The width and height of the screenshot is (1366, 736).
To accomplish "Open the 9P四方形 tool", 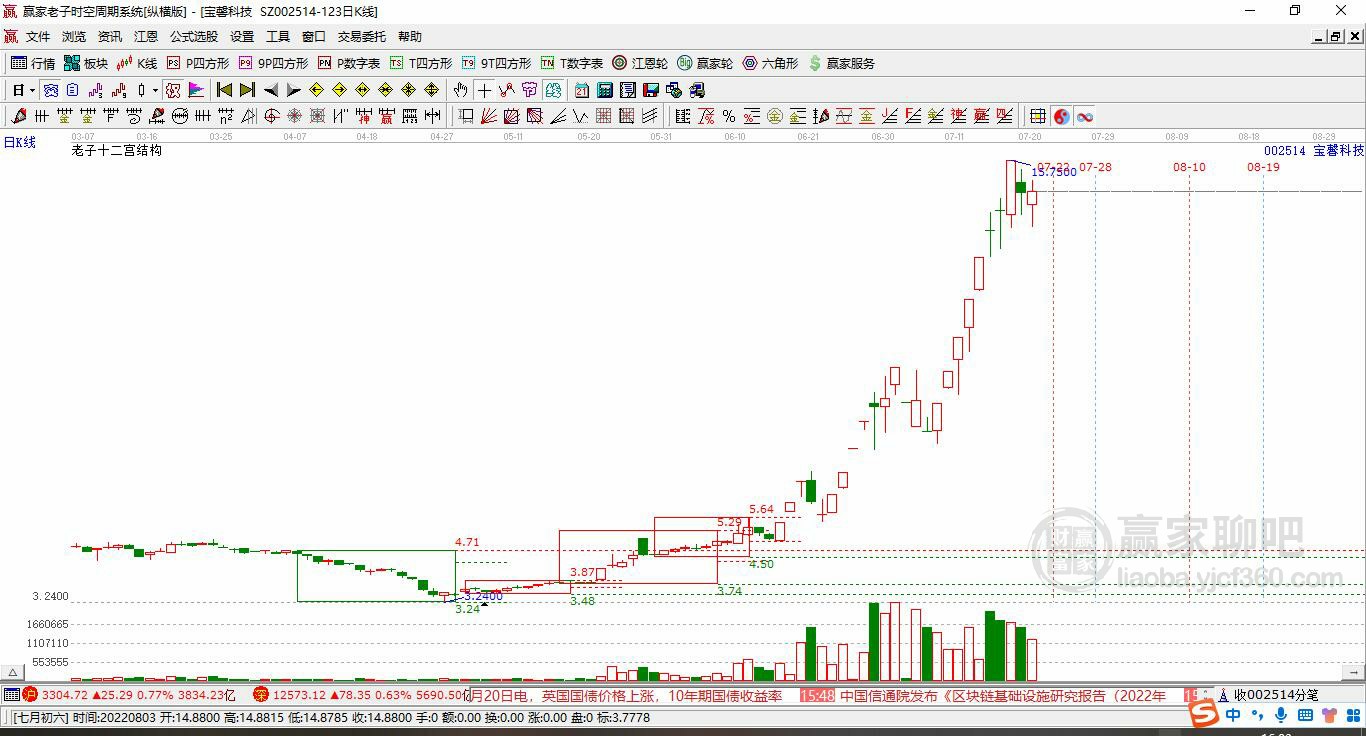I will click(x=273, y=63).
